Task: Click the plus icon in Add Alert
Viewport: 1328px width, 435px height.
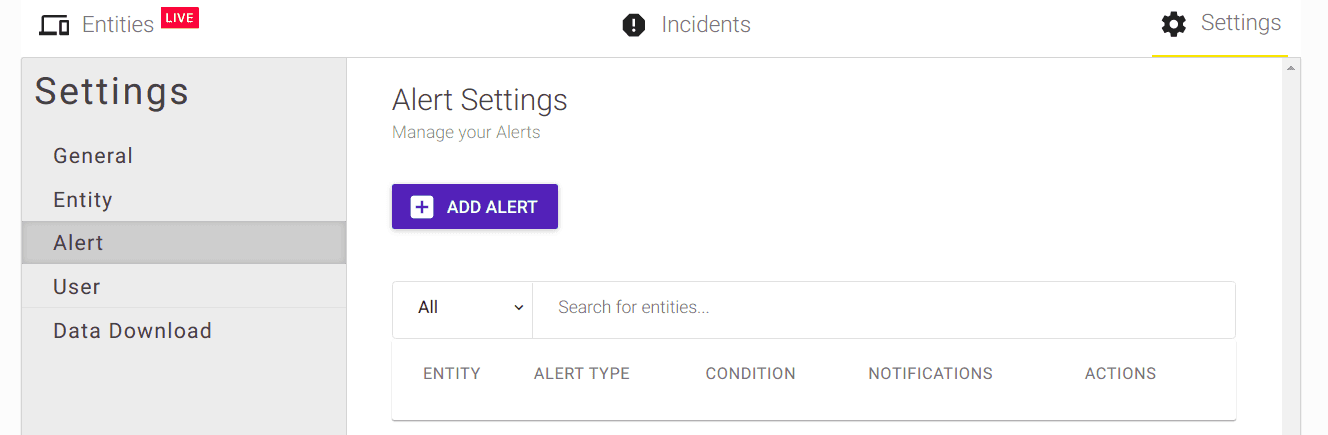Action: tap(422, 207)
